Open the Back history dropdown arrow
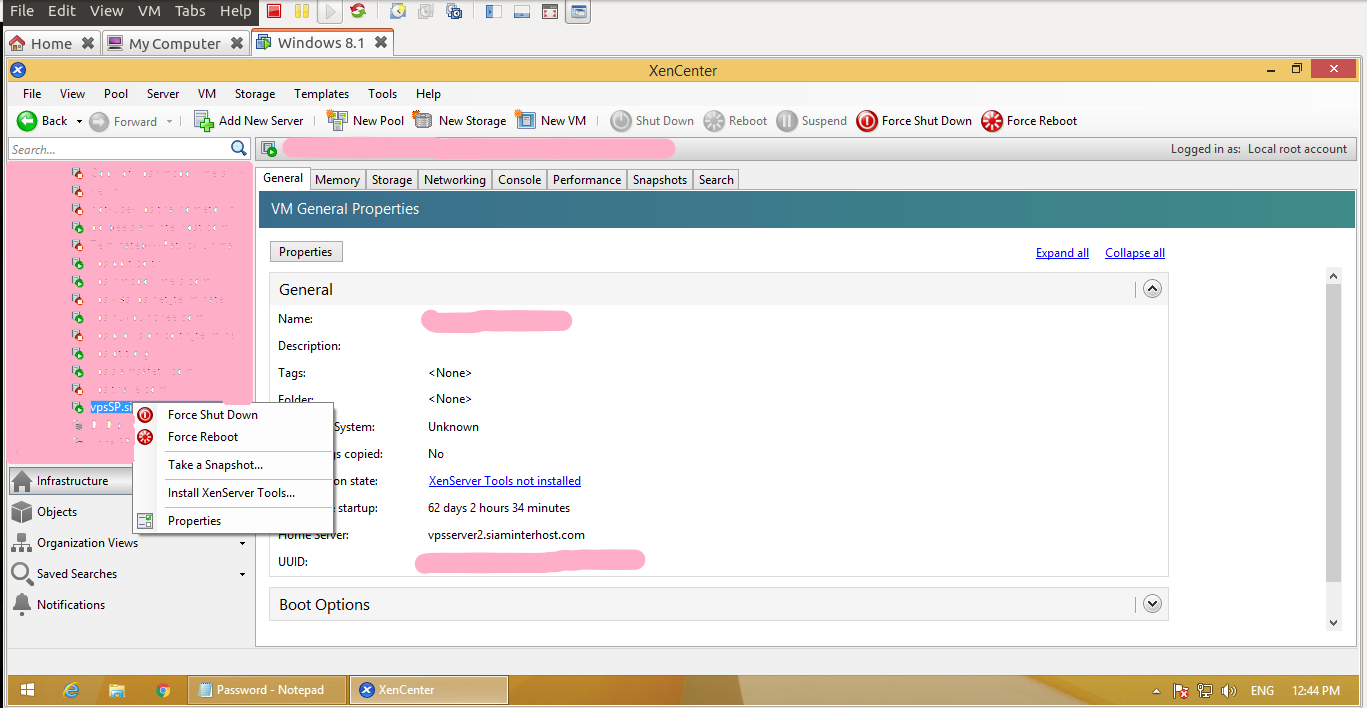The image size is (1367, 708). tap(79, 122)
